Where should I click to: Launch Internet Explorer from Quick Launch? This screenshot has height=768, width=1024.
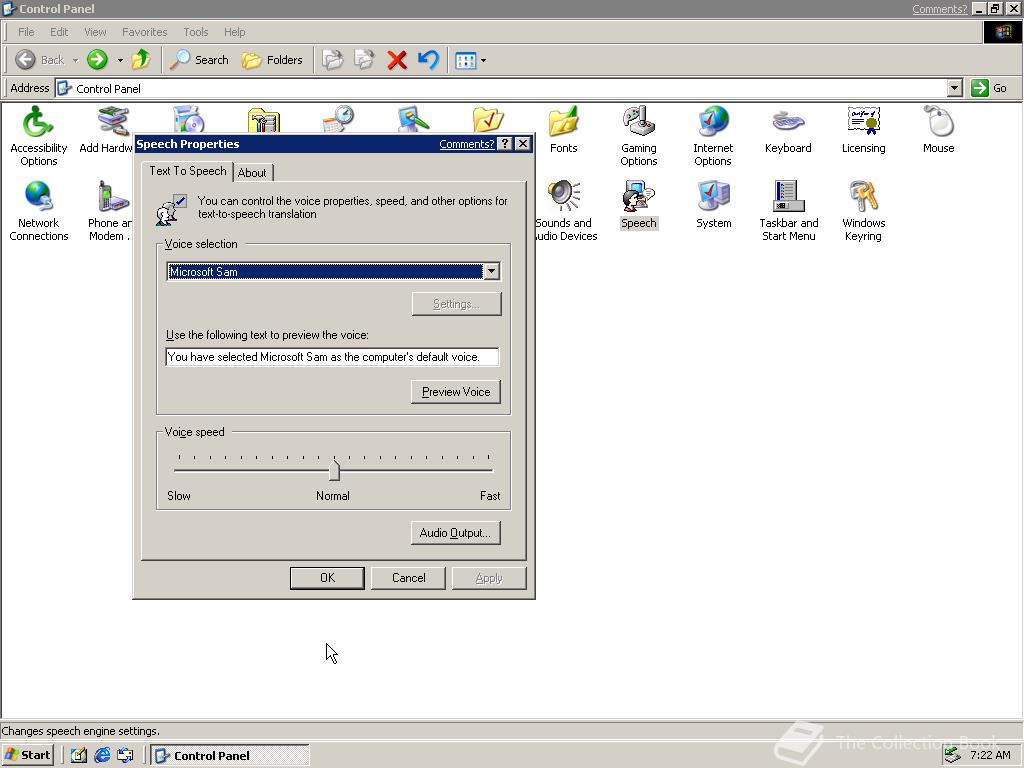coord(103,755)
